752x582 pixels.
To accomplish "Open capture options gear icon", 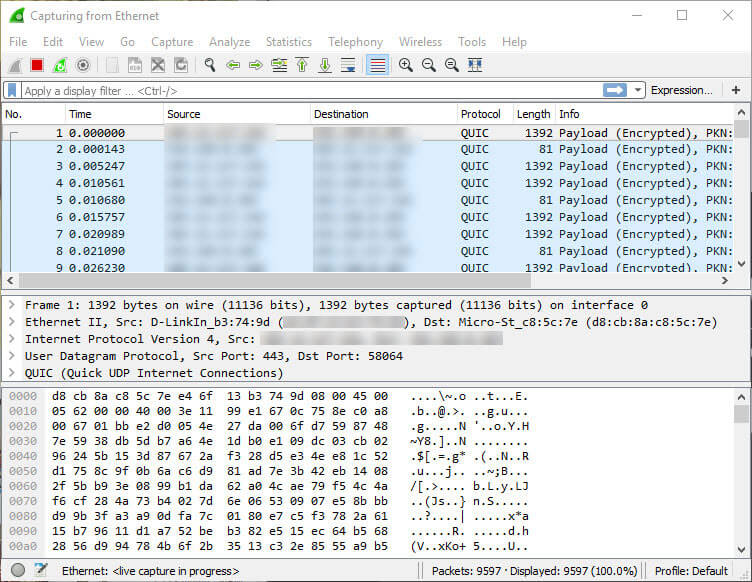I will tap(83, 65).
